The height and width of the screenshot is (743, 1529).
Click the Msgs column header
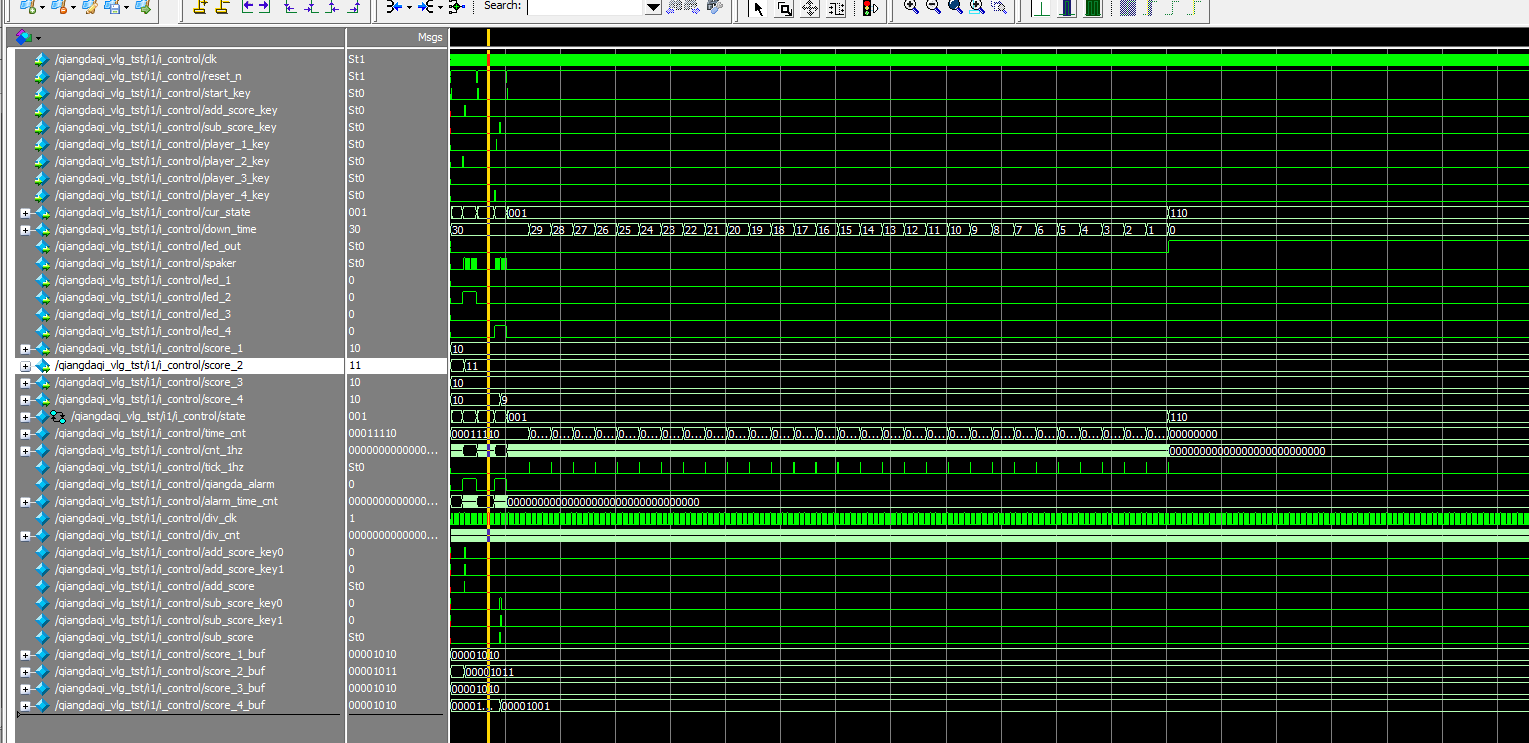pos(429,37)
